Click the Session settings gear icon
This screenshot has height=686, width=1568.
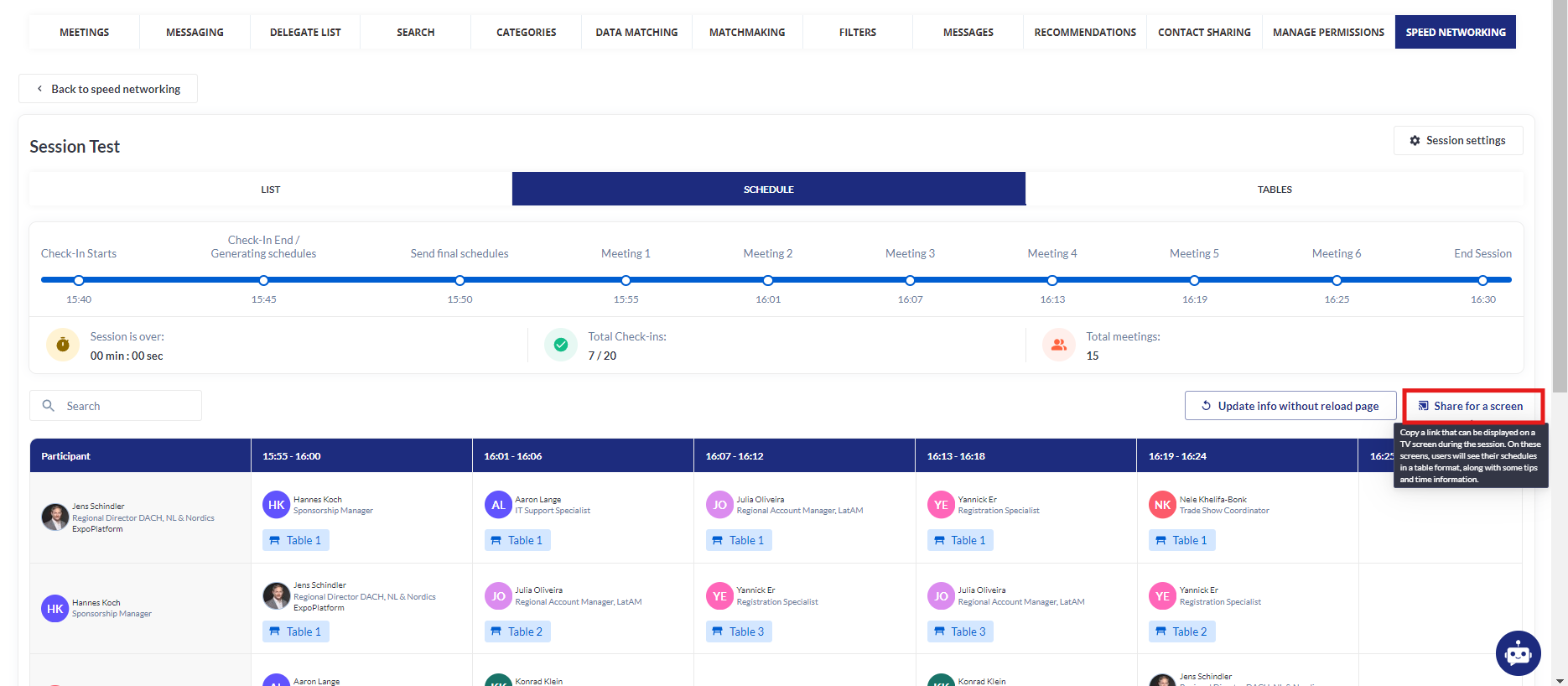pyautogui.click(x=1415, y=141)
